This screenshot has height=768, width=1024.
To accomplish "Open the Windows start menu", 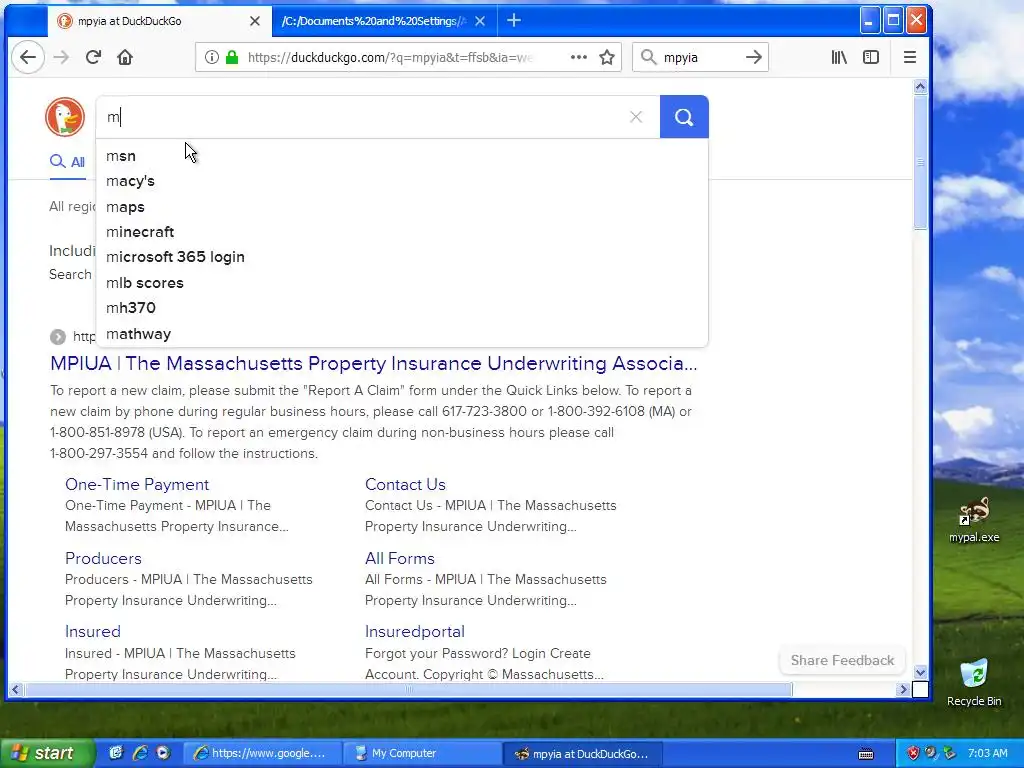I will click(46, 753).
